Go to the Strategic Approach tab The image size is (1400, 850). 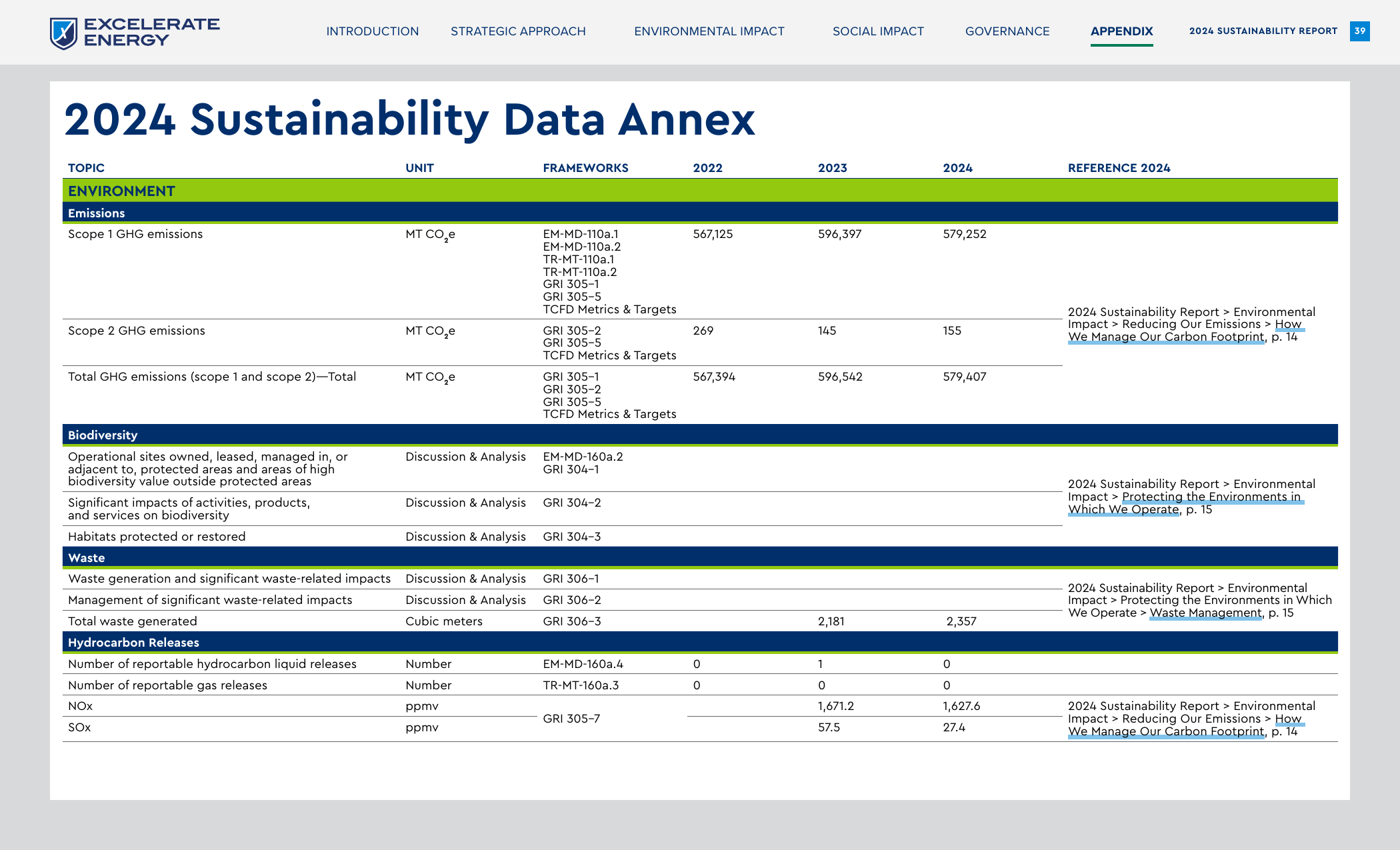518,31
